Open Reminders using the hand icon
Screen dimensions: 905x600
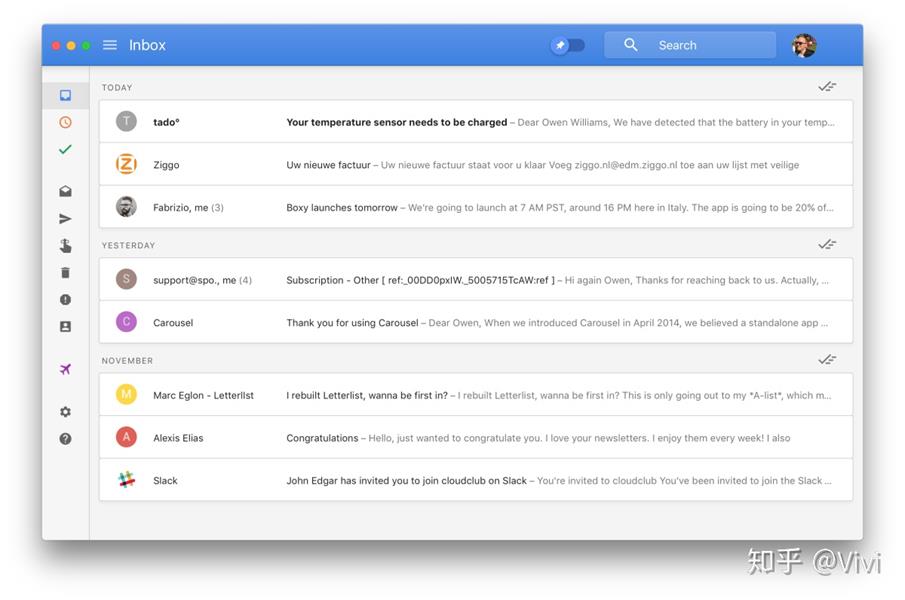(x=65, y=245)
